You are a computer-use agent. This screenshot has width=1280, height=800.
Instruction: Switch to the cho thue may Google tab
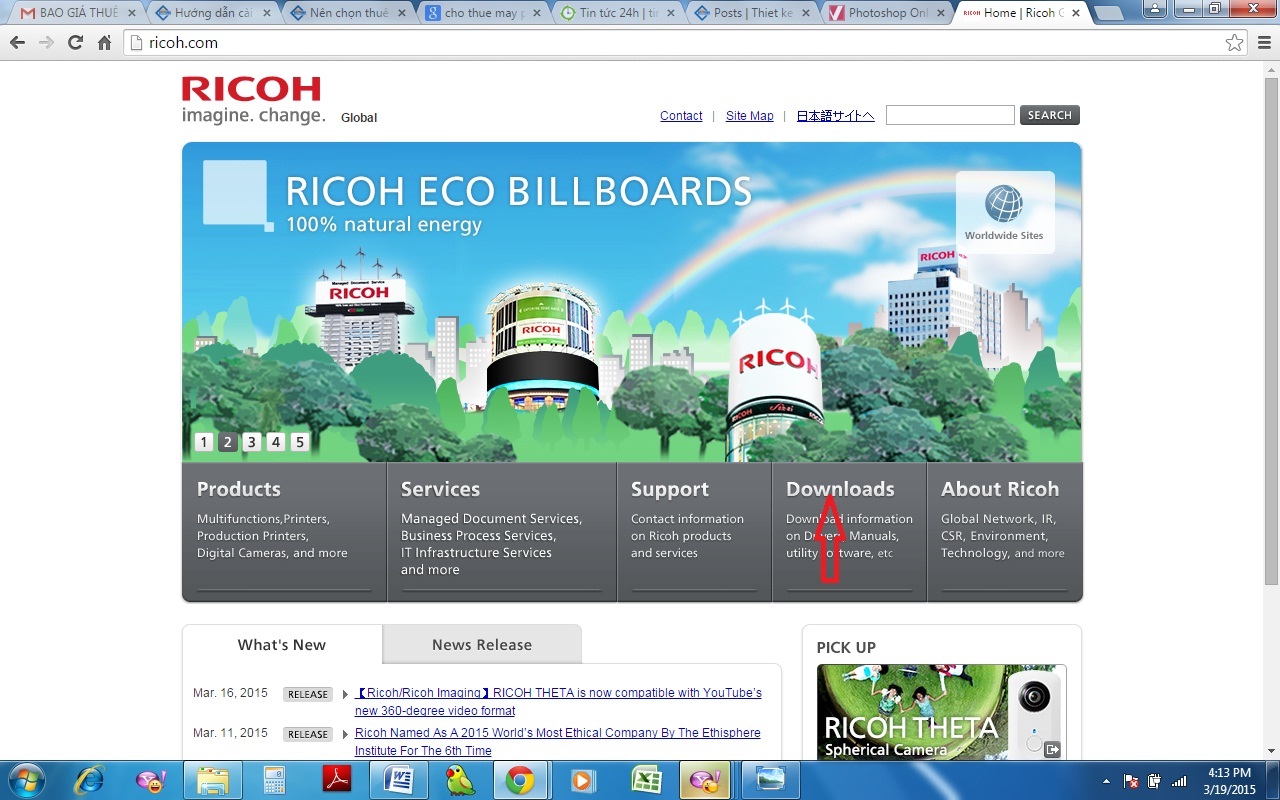tap(481, 13)
